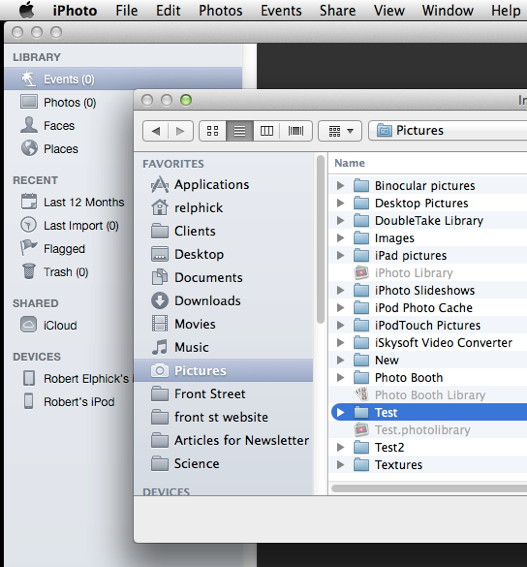Open Front Street folder in Favorites
The height and width of the screenshot is (567, 527).
click(198, 394)
